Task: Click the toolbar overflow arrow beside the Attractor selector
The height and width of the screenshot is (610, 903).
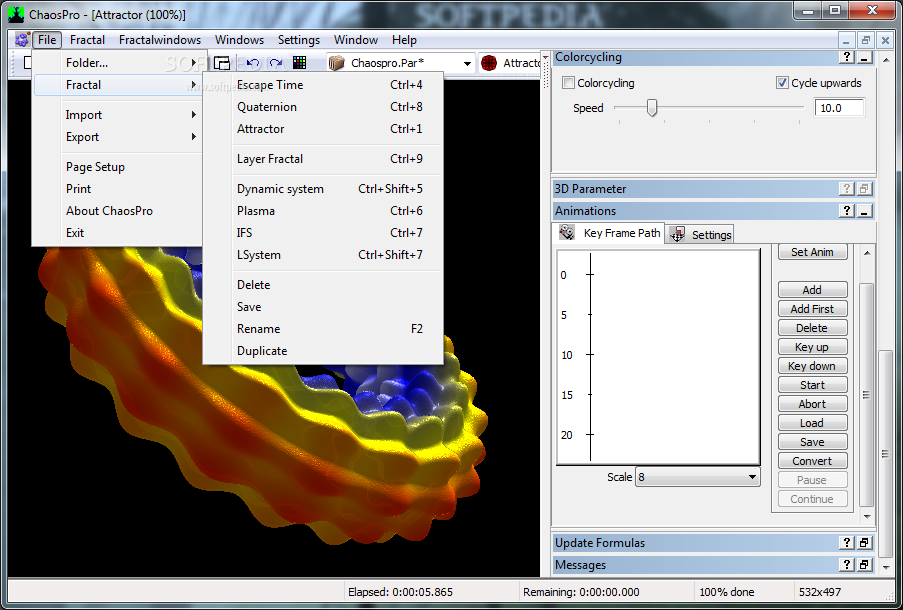Action: pyautogui.click(x=545, y=59)
